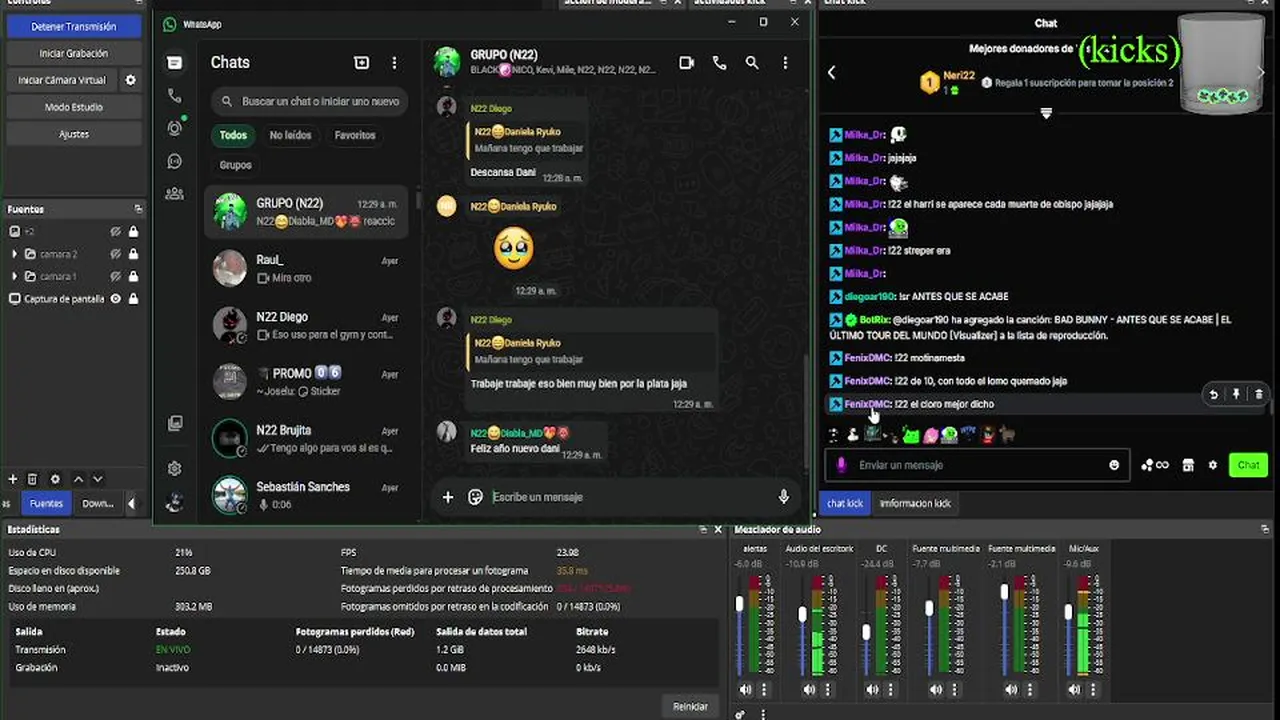Switch to the informacion kick tab
The width and height of the screenshot is (1280, 720).
click(915, 503)
